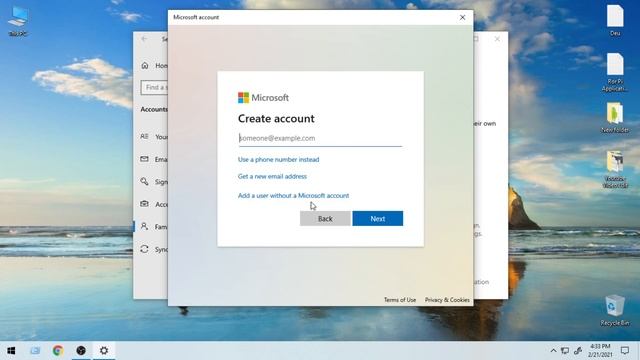Image resolution: width=640 pixels, height=360 pixels.
Task: Open the Terms of Use link
Action: coord(400,300)
